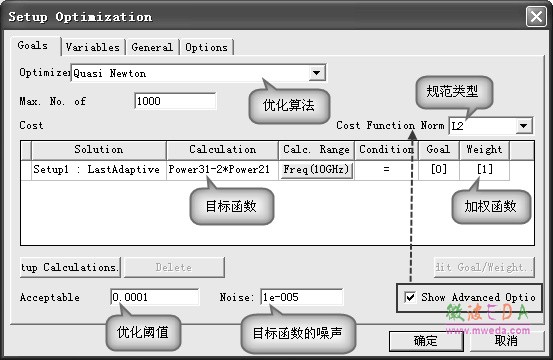
Task: Open the Options tab
Action: [x=207, y=47]
